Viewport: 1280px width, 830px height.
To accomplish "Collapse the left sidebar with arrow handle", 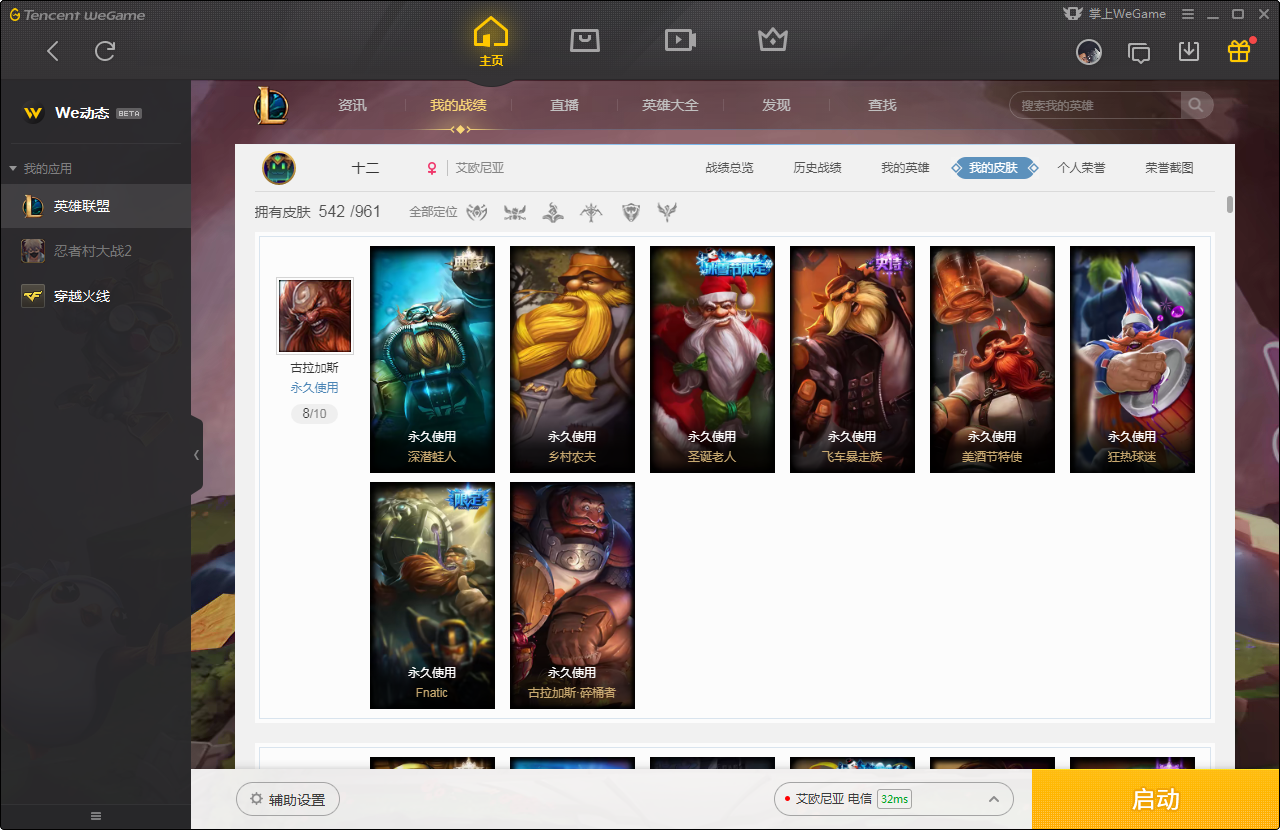I will click(196, 455).
